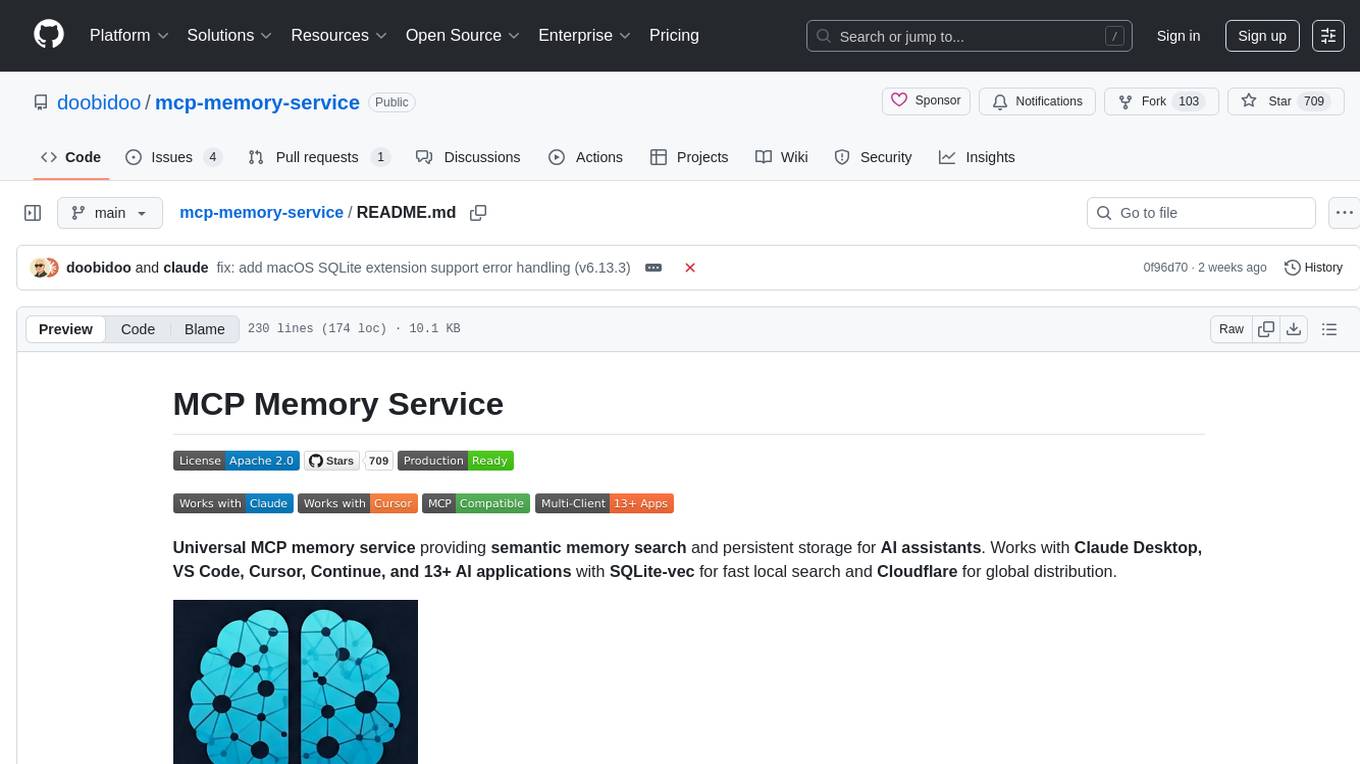The width and height of the screenshot is (1360, 764).
Task: Open the document outline icon
Action: click(x=1329, y=329)
